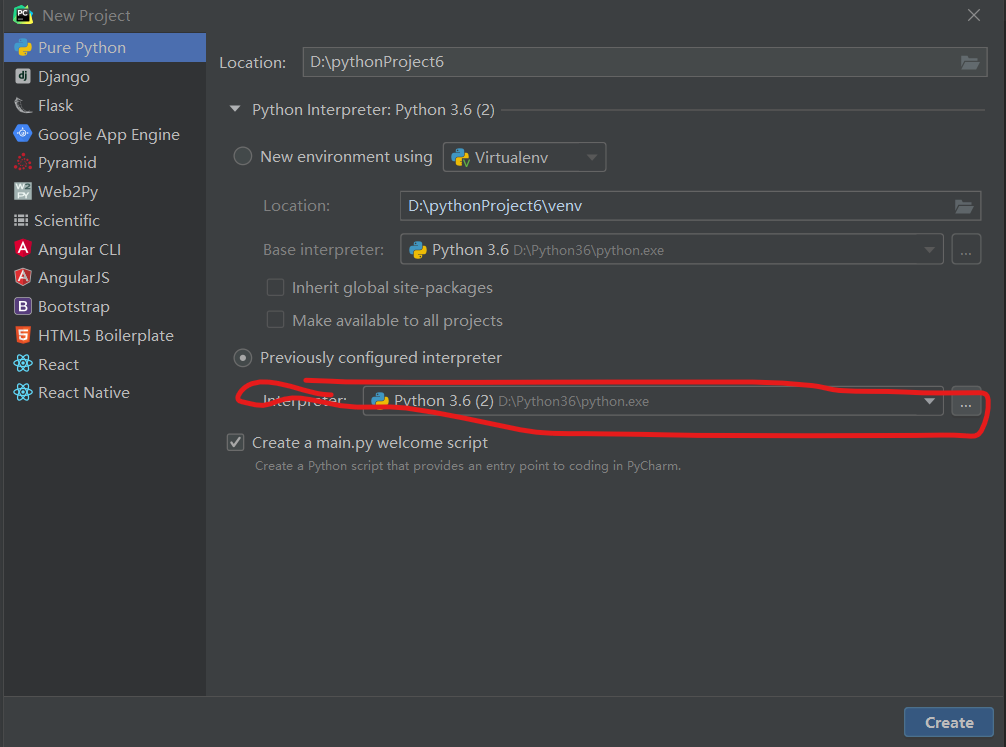Click the ellipsis button beside Base interpreter
The height and width of the screenshot is (747, 1006).
tap(966, 250)
